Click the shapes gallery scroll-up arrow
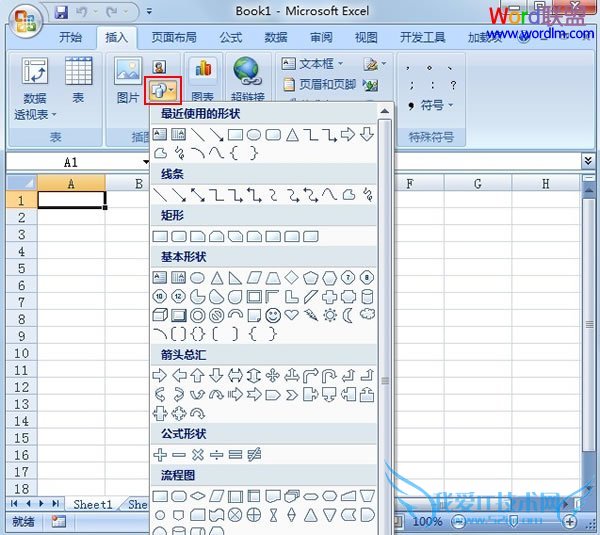This screenshot has height=535, width=600. click(x=385, y=111)
